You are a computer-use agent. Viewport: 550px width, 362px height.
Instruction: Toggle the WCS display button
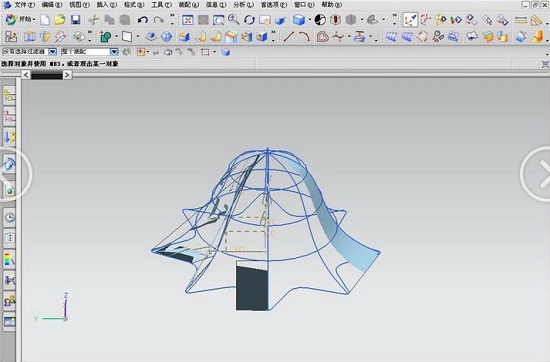pos(410,20)
